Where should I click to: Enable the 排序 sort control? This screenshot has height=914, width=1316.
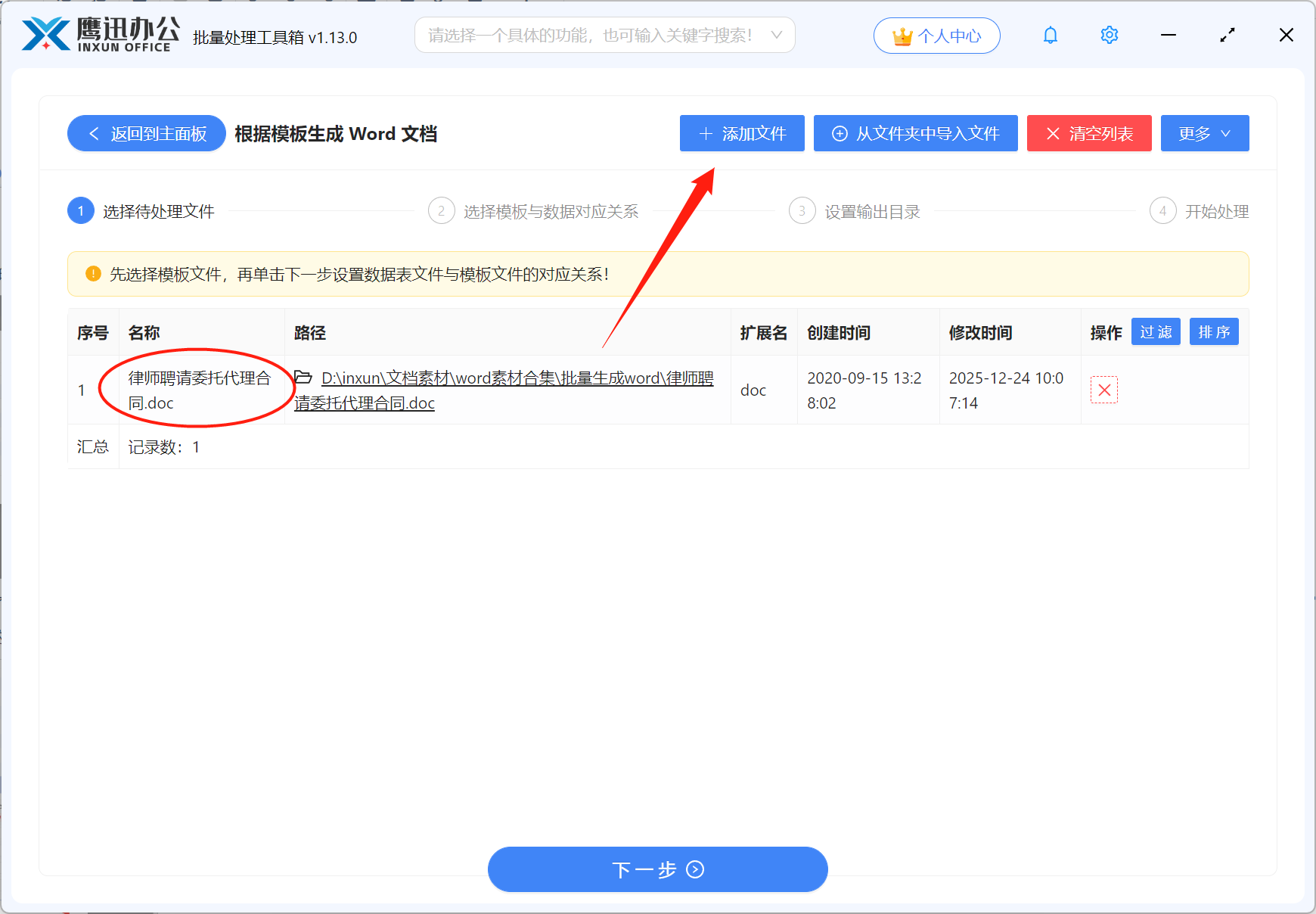(1214, 331)
